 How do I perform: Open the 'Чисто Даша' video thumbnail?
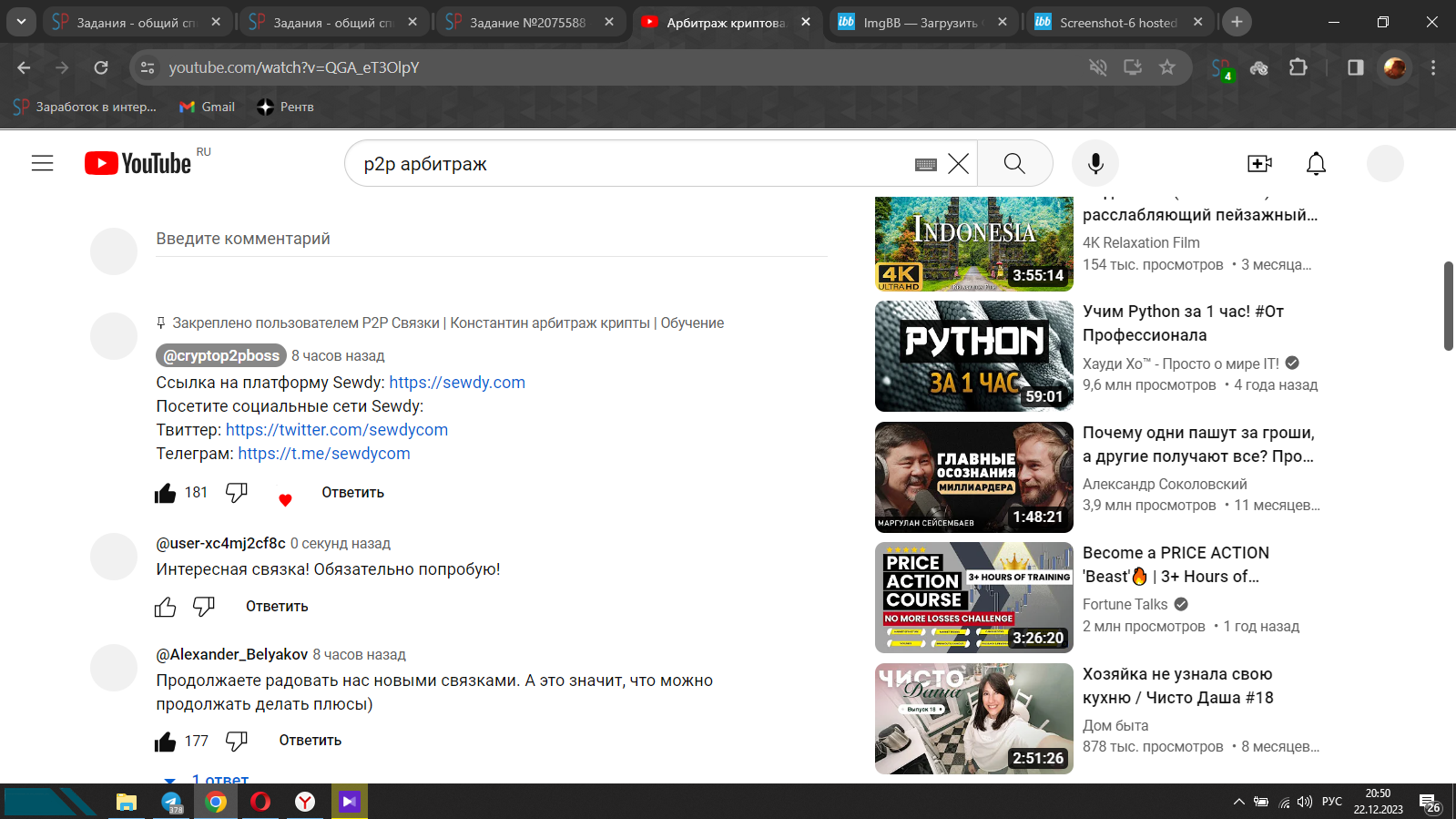[x=973, y=719]
